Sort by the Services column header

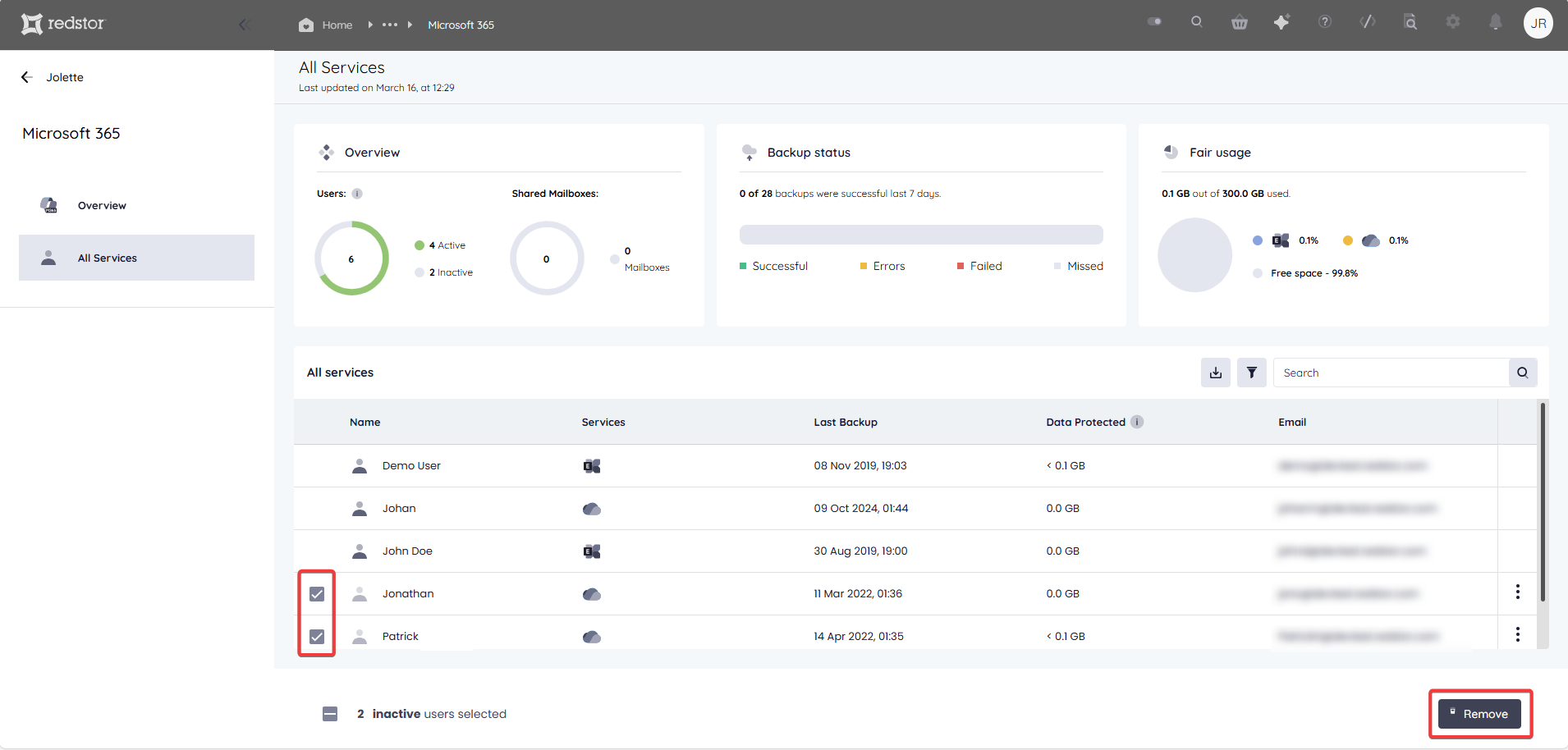click(603, 422)
